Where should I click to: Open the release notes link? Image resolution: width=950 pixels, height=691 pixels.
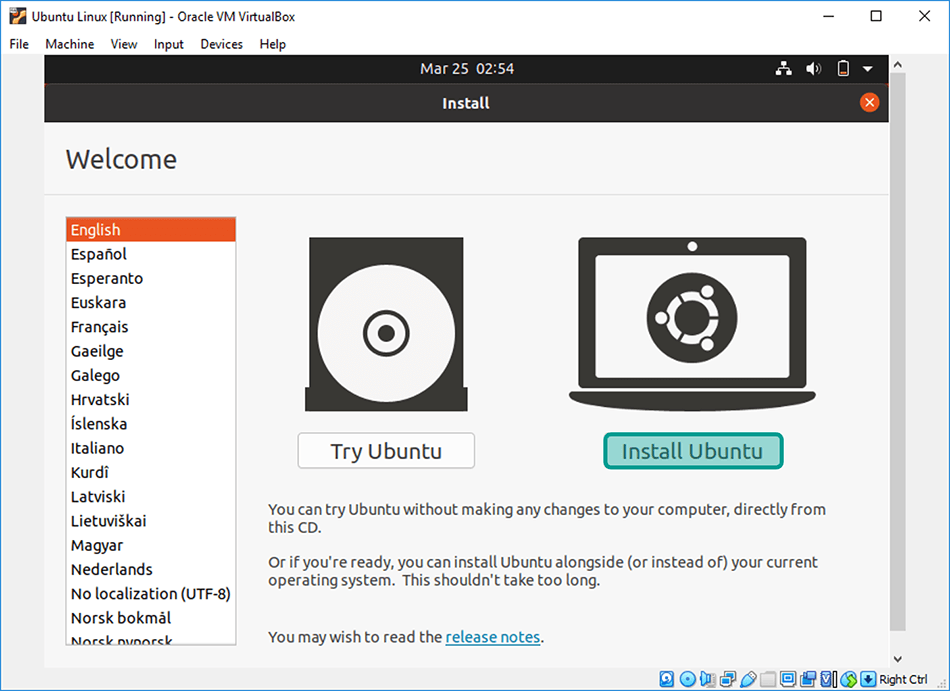coord(493,637)
